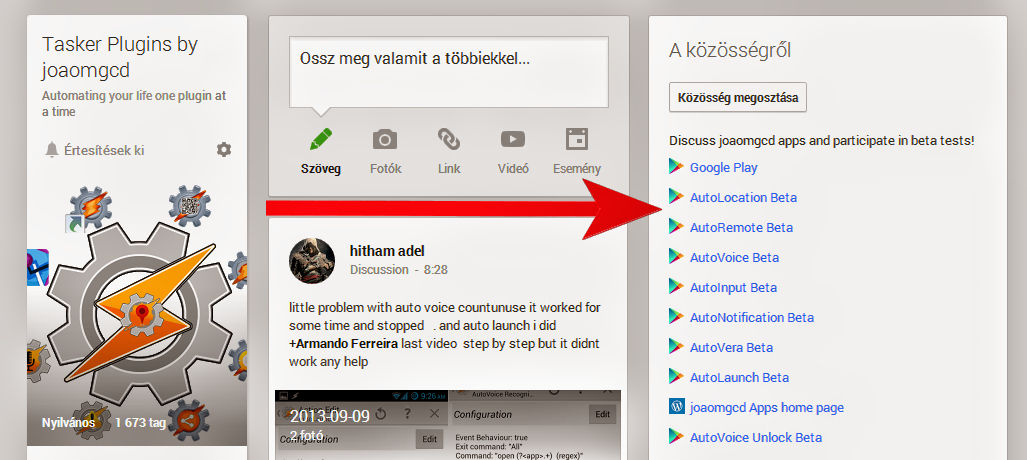Click Play icon beside AutoVoice Beta
Viewport: 1027px width, 460px height.
[676, 256]
